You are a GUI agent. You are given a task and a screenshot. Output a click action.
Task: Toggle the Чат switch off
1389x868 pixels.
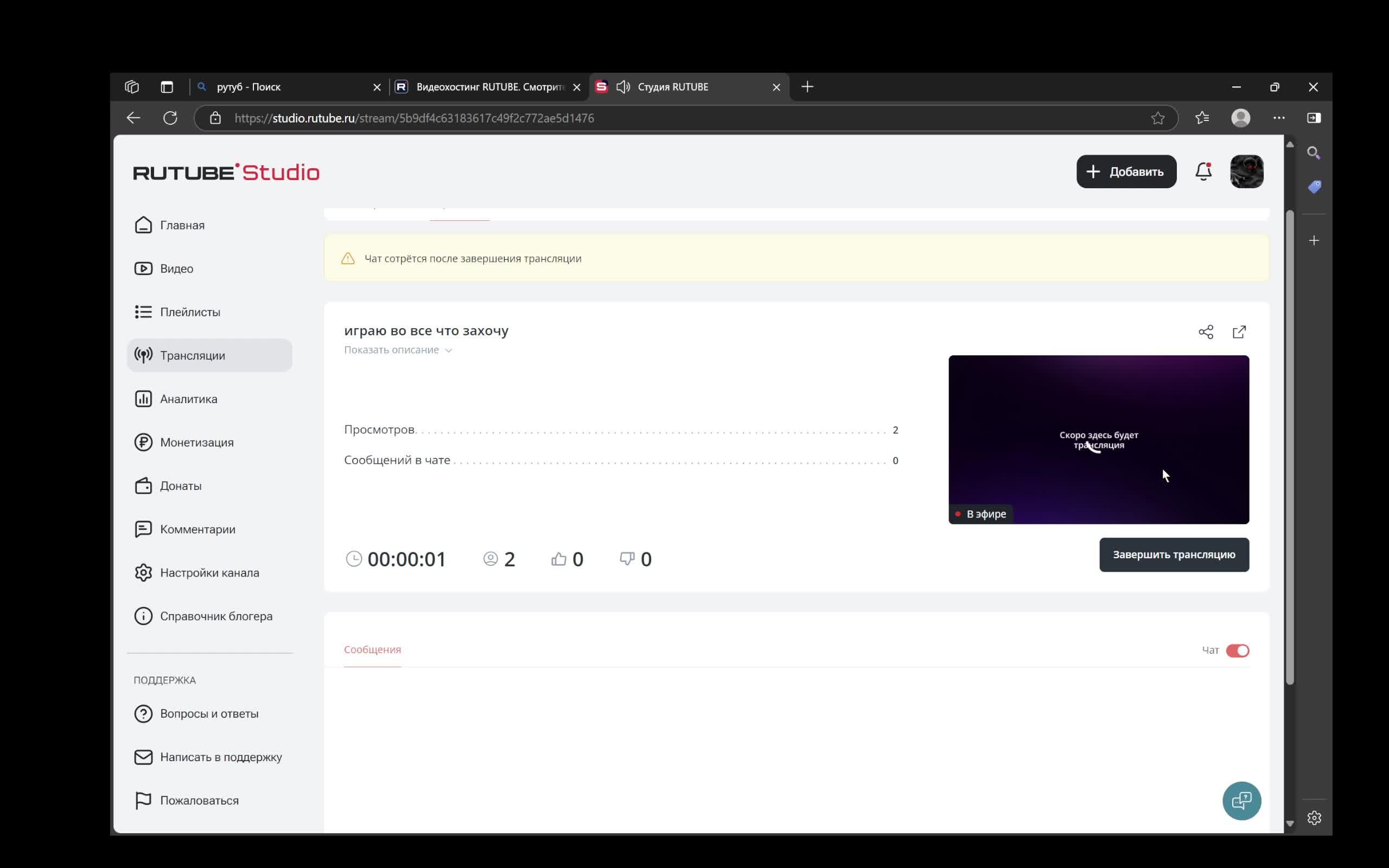(x=1237, y=650)
